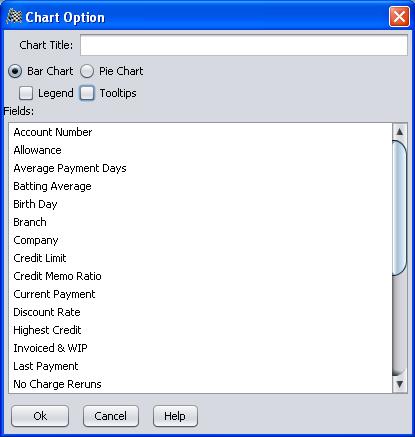
Task: Enable the Tooltips checkbox
Action: [x=87, y=93]
